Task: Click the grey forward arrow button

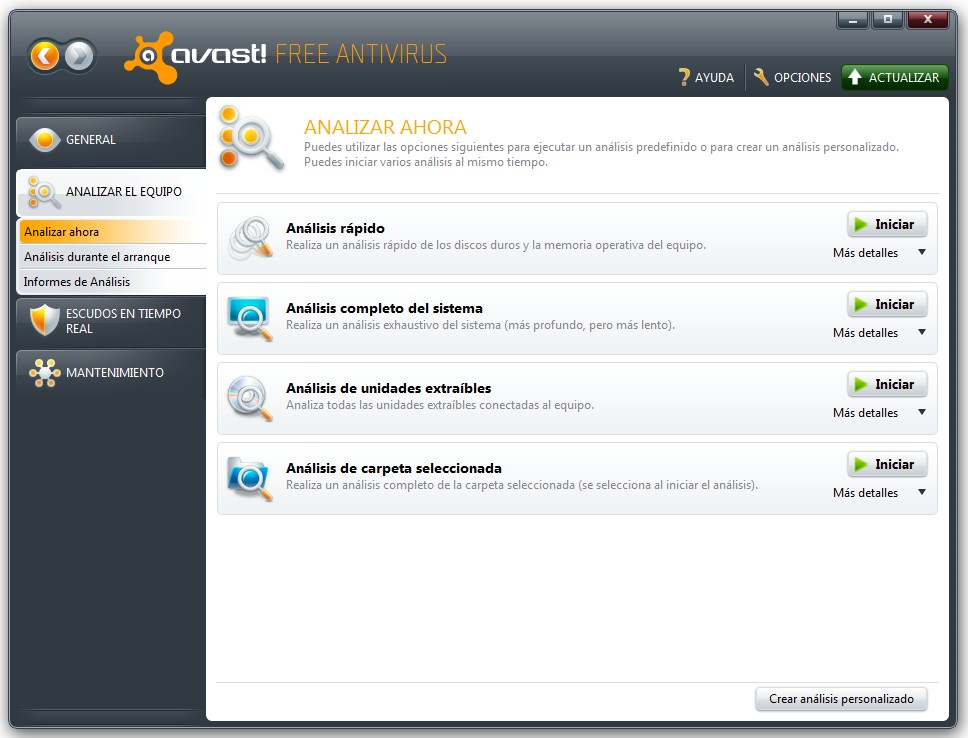Action: point(79,56)
